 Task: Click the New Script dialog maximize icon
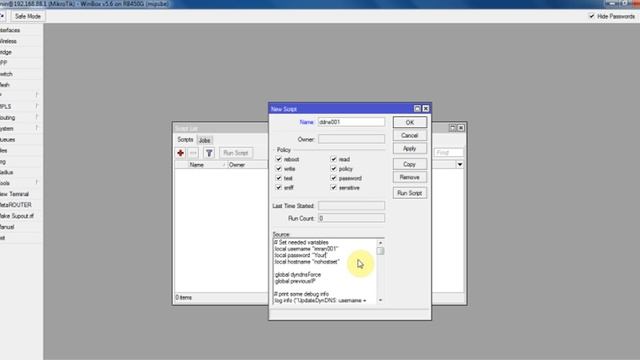coord(417,109)
